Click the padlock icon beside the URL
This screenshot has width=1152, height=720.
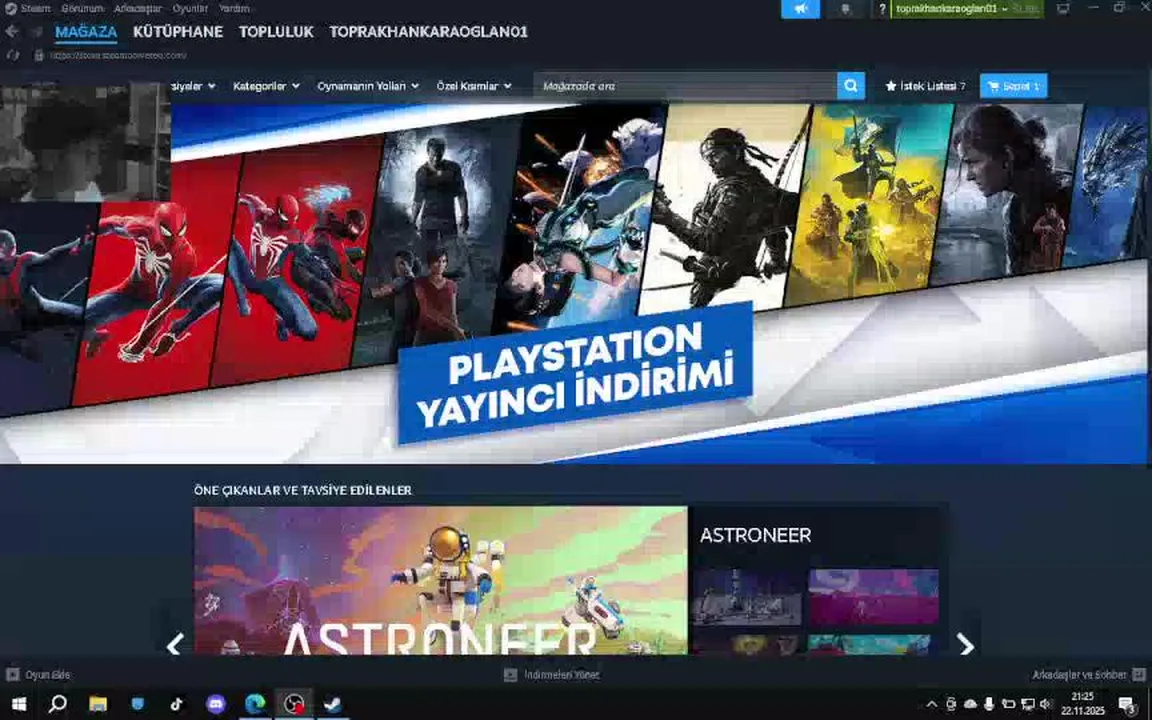(39, 55)
